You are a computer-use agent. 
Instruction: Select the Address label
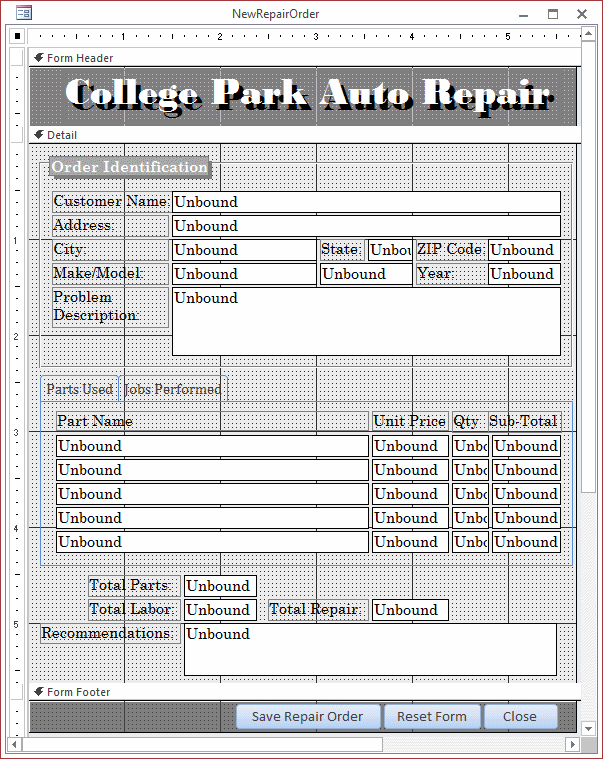tap(111, 226)
